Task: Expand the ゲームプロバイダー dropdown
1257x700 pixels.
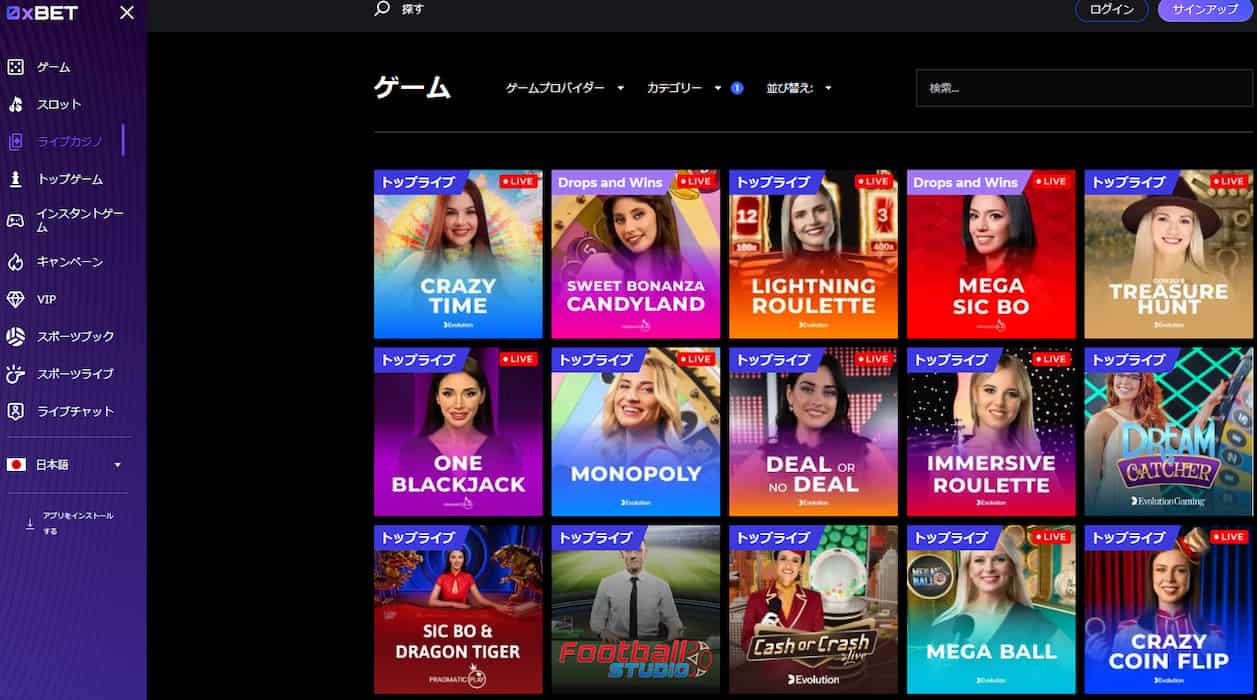Action: 565,88
